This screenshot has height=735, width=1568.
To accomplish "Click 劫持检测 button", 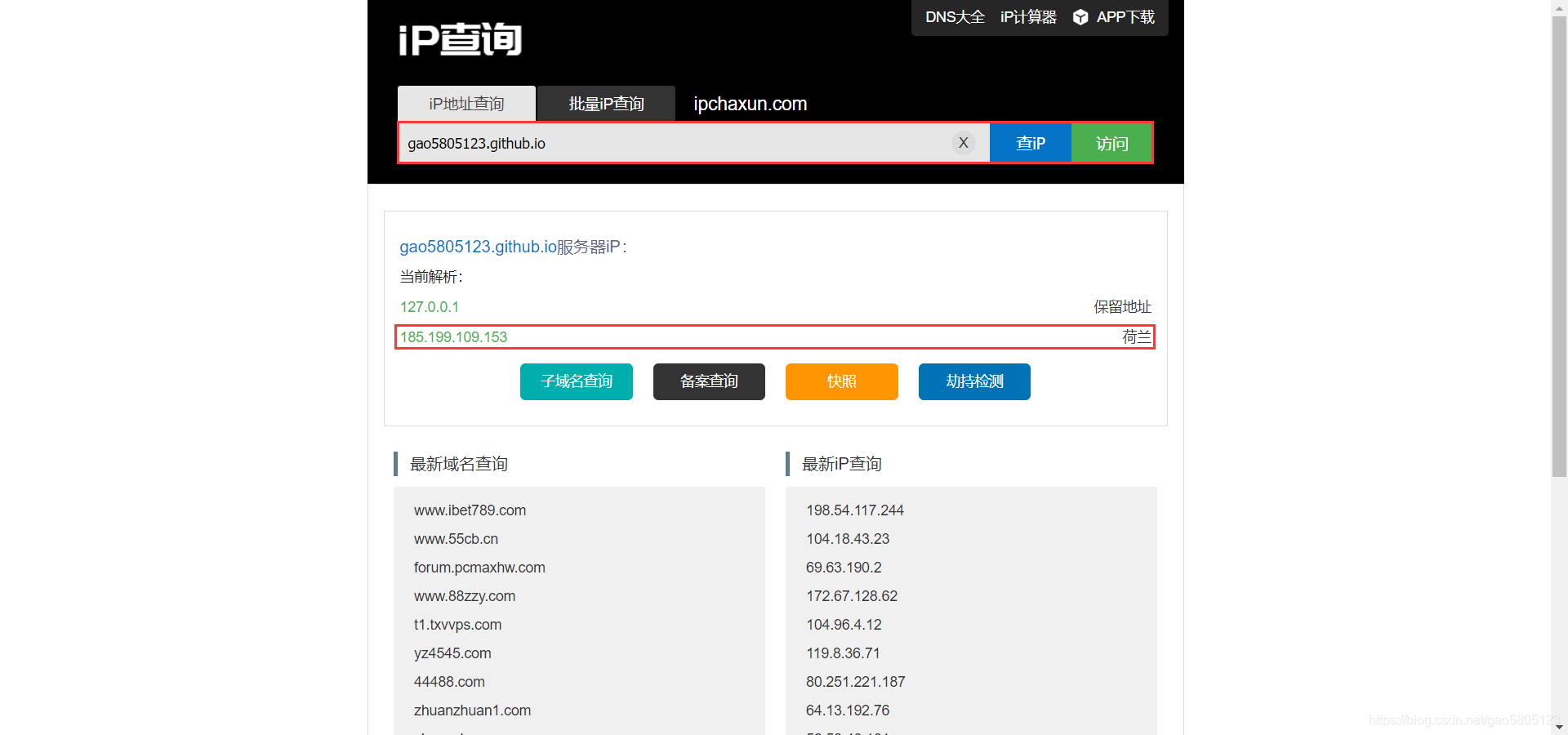I will tap(974, 381).
